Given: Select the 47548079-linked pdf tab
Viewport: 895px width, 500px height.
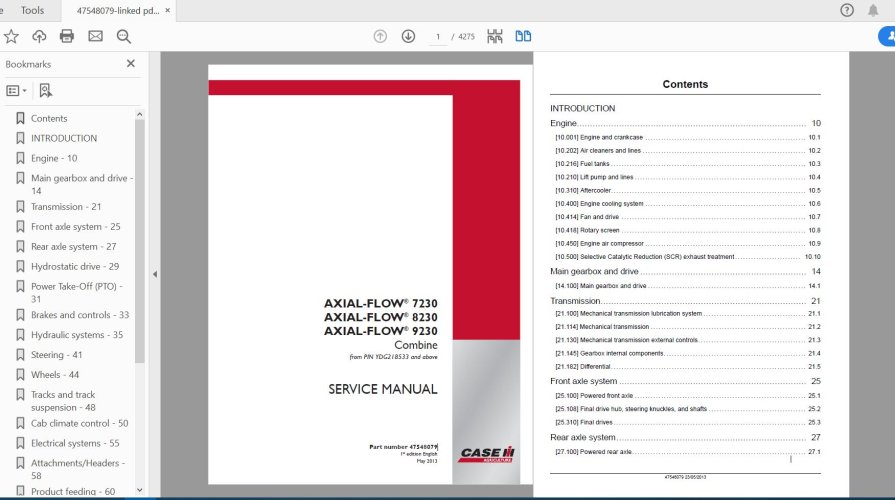Looking at the screenshot, I should click(118, 10).
